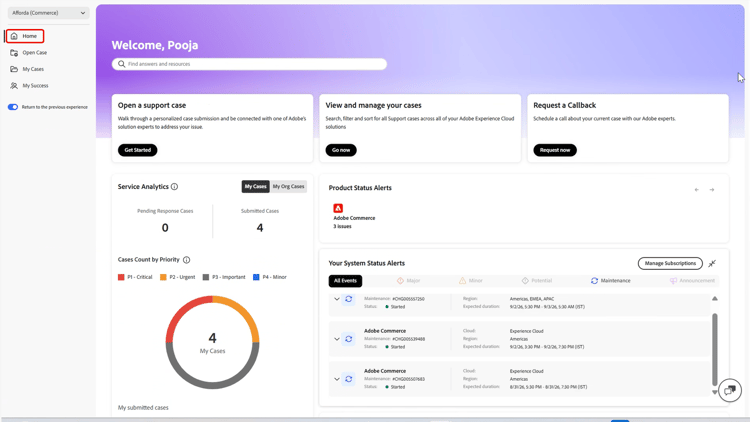Open the Cases Count by Priority info icon

(x=187, y=260)
